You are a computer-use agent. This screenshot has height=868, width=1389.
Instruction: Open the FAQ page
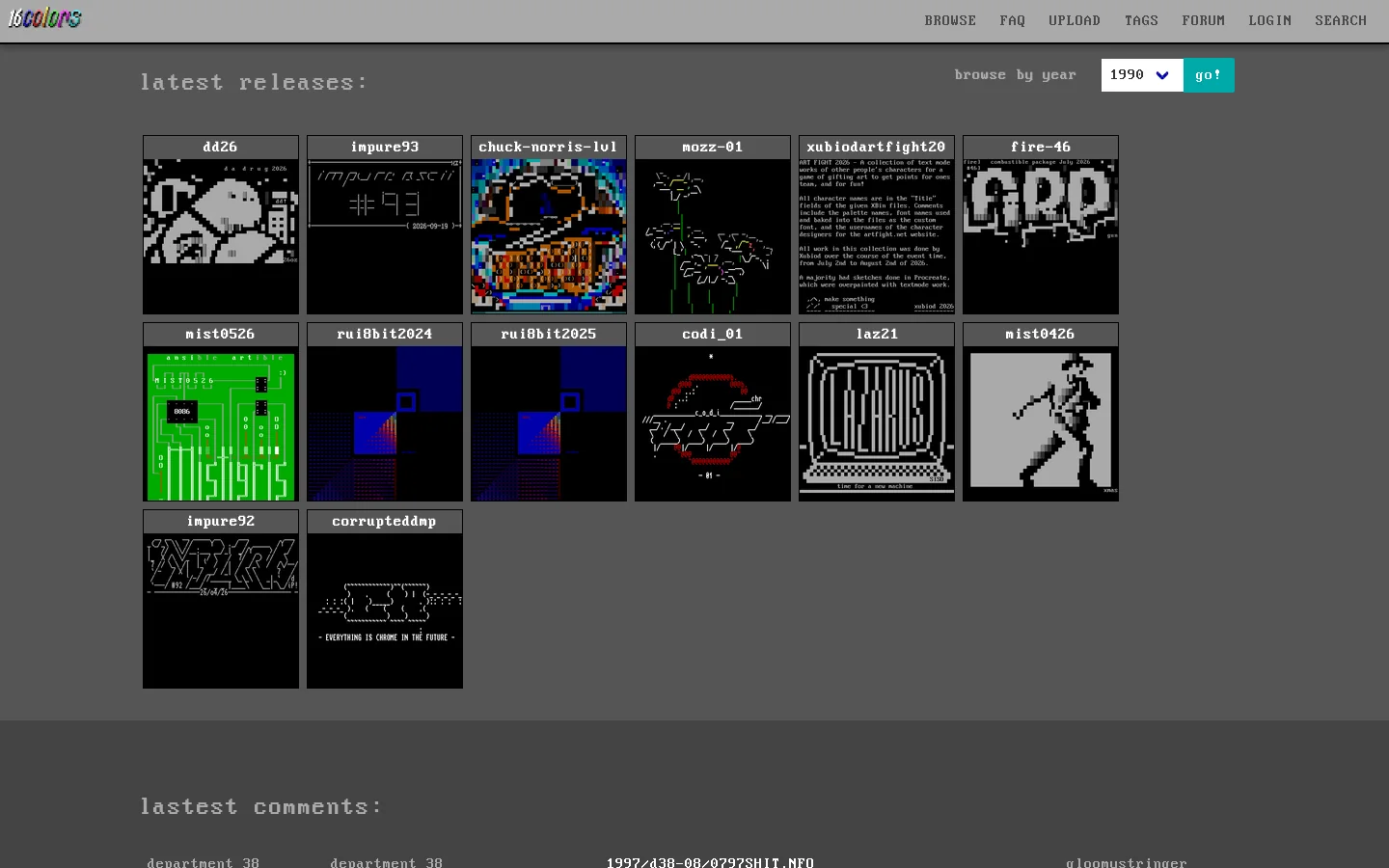coord(1012,20)
